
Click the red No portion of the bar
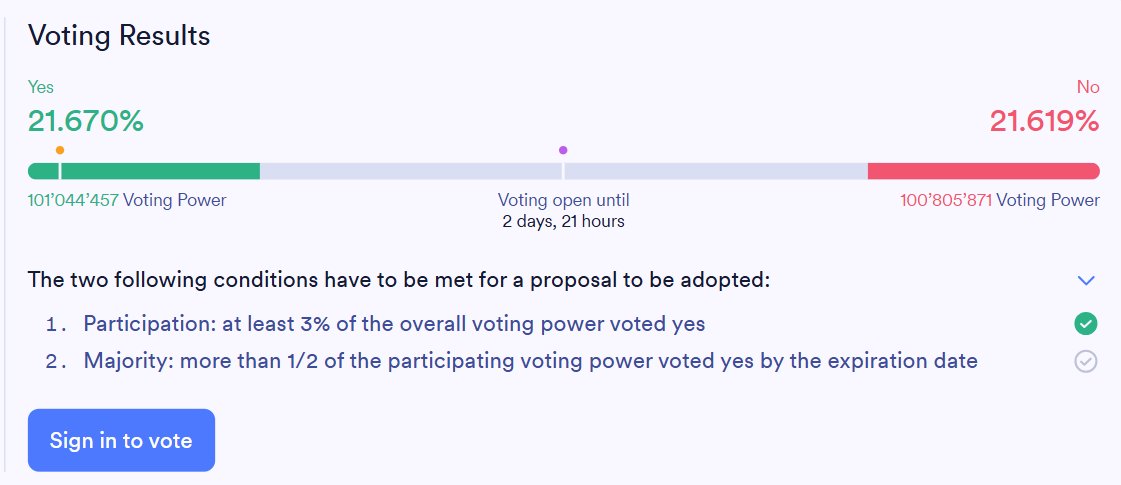coord(983,171)
